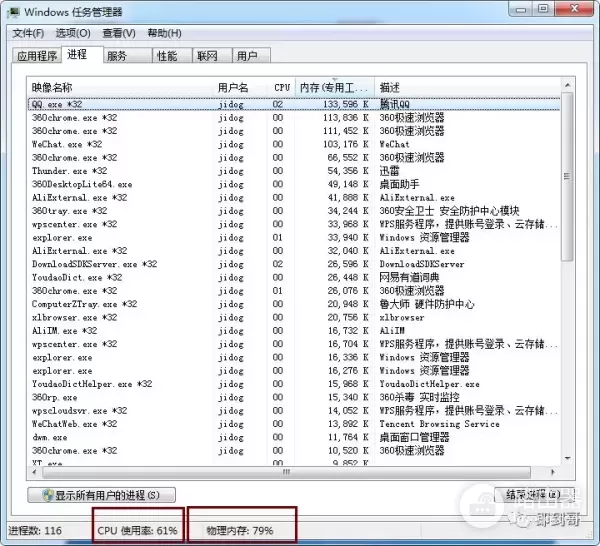The image size is (600, 546).
Task: Click the horizontal scrollbar right arrow
Action: [552, 472]
